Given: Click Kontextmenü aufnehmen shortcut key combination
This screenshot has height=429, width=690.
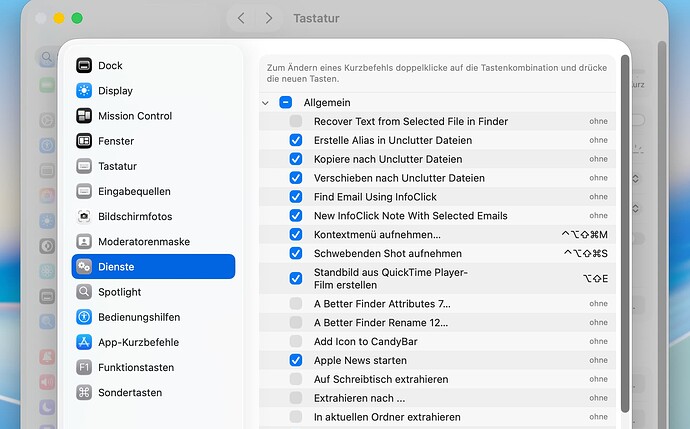Looking at the screenshot, I should point(584,235).
